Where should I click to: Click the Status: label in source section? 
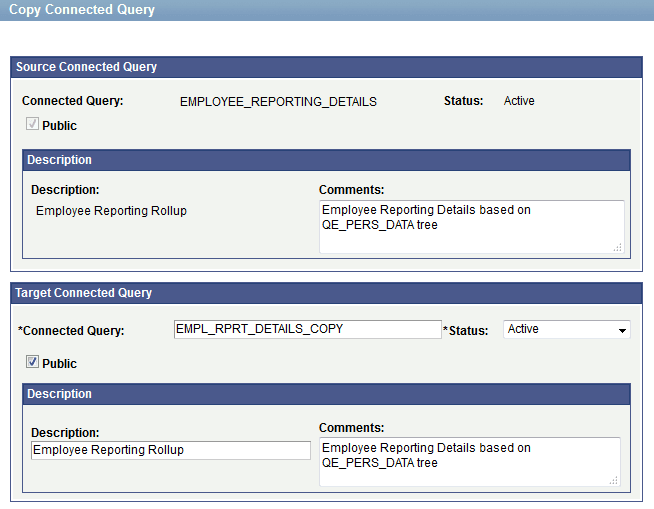(463, 101)
